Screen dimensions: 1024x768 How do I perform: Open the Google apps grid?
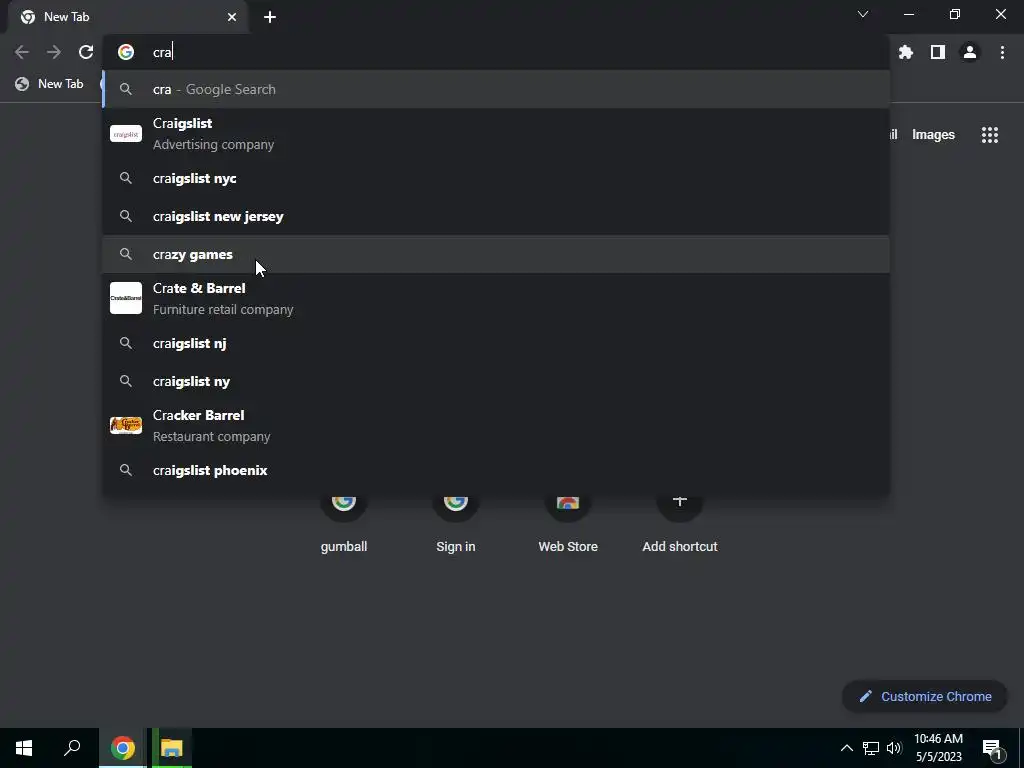989,135
